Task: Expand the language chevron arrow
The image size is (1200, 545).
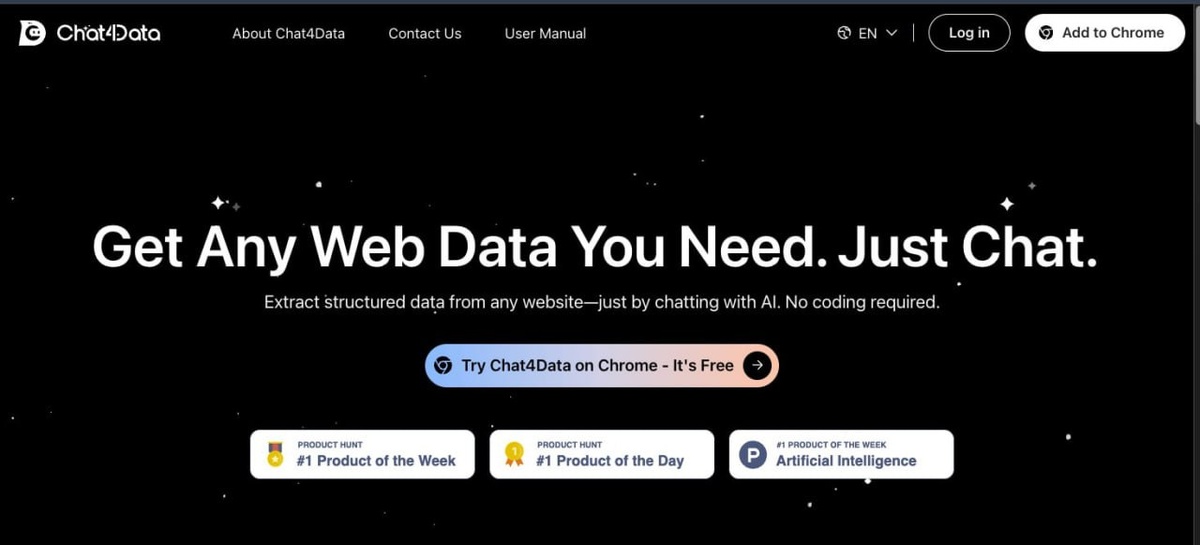Action: [x=891, y=33]
